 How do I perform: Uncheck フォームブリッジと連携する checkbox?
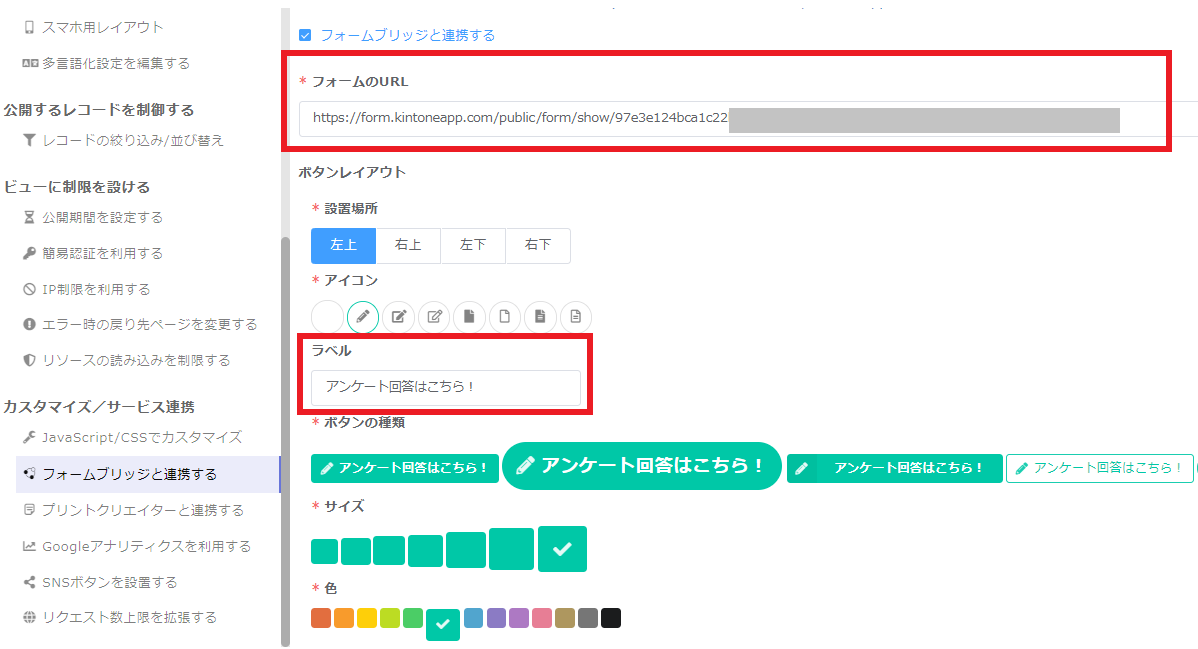point(306,35)
